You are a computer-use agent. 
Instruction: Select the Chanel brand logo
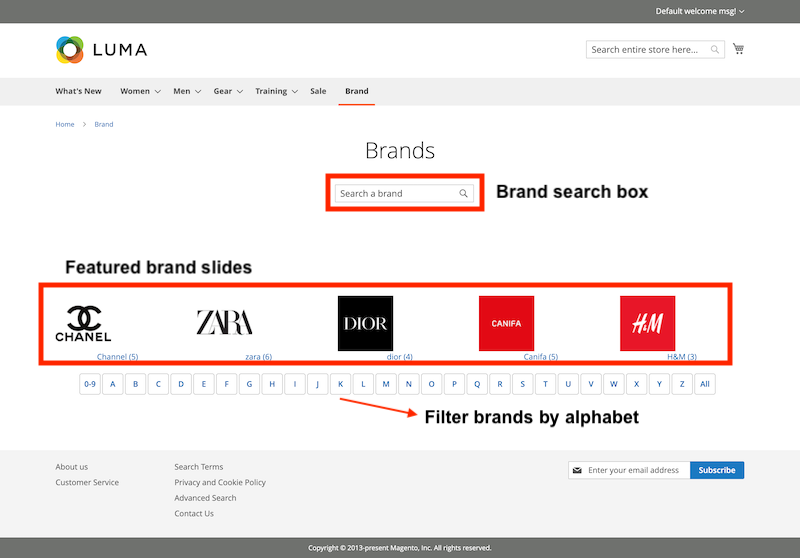(83, 323)
